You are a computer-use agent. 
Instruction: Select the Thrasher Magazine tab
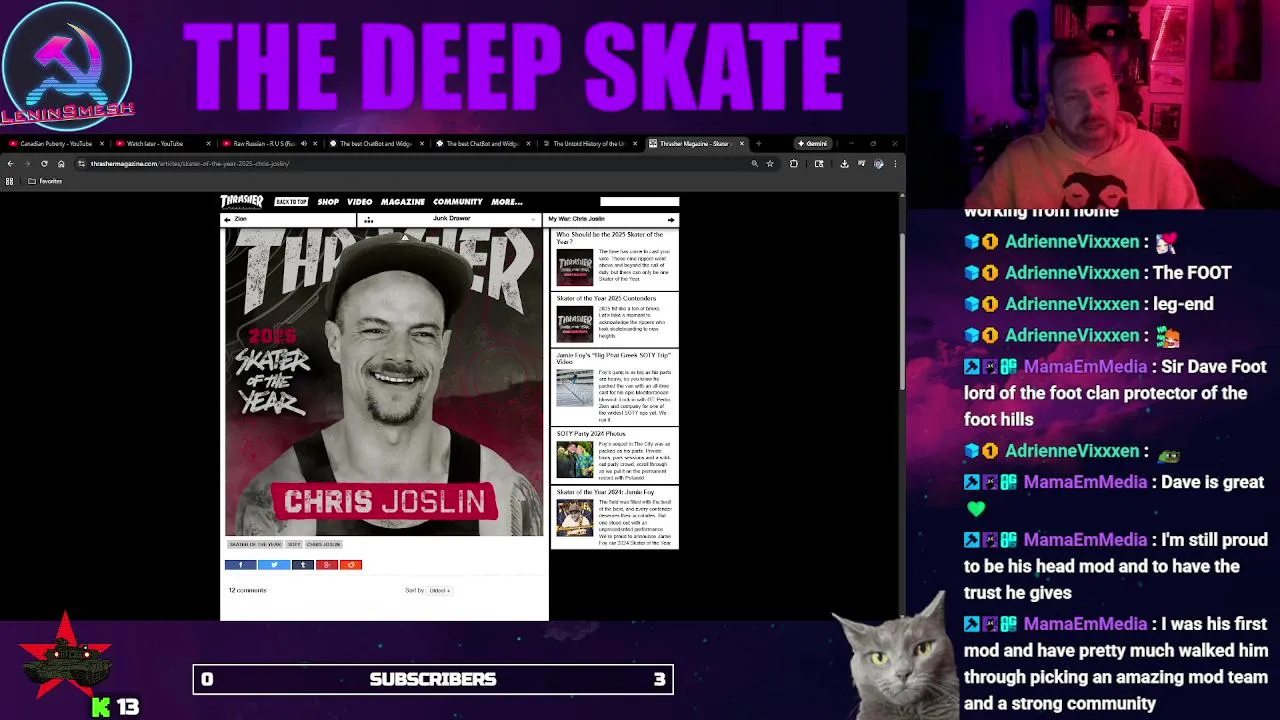[x=695, y=143]
